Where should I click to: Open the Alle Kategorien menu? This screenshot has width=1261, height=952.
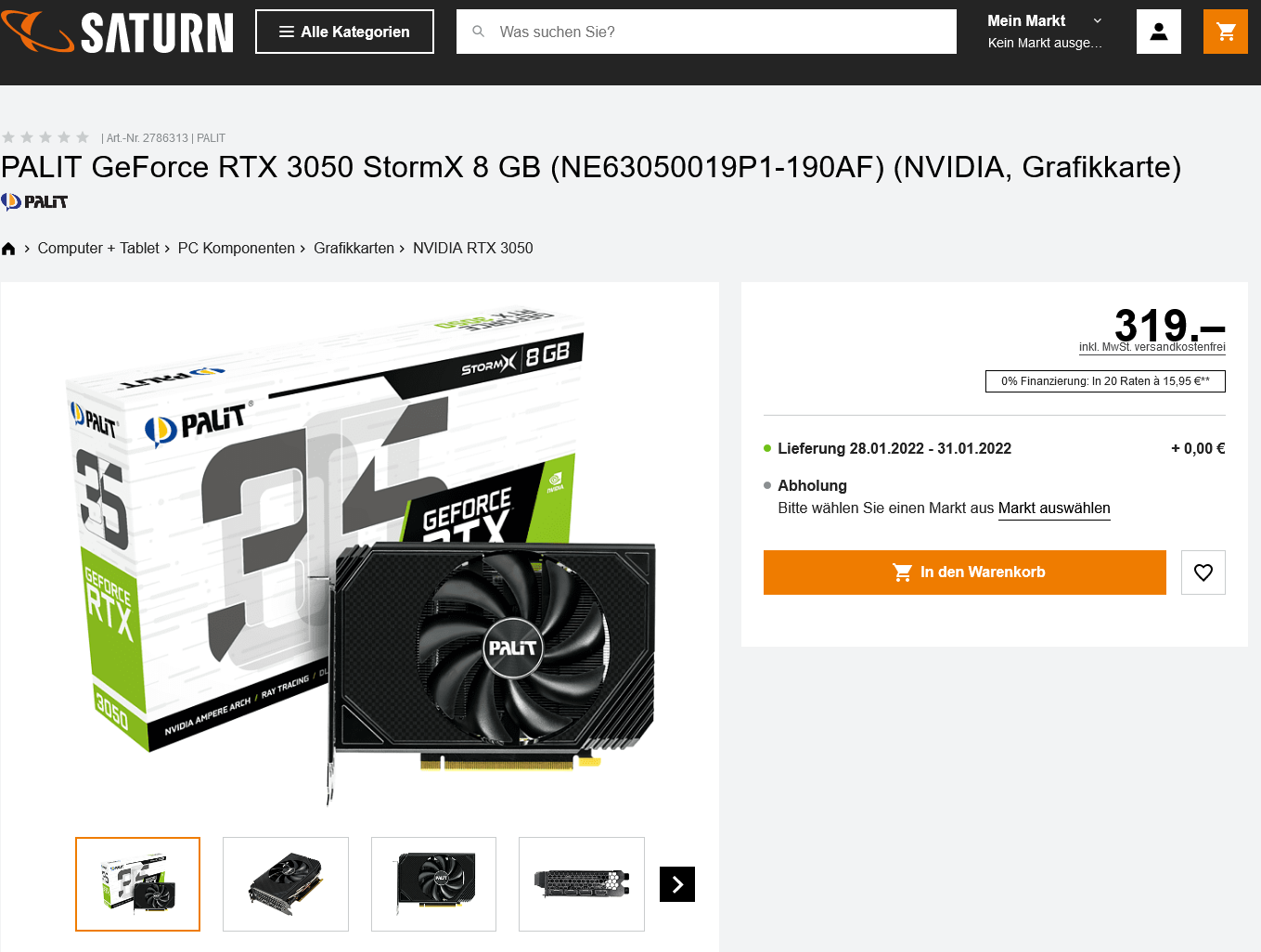coord(344,32)
